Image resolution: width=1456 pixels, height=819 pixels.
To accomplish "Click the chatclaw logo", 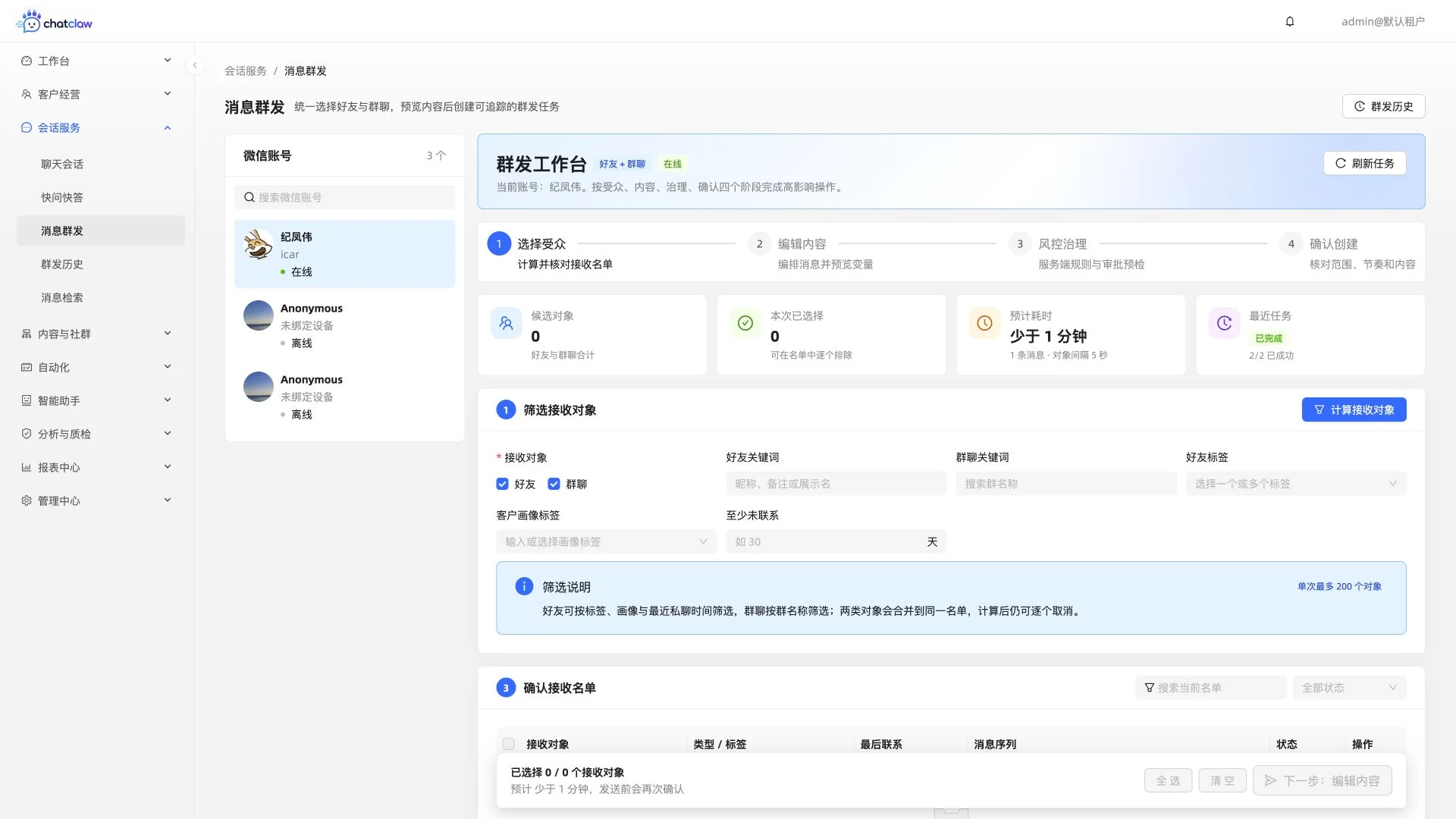I will 54,22.
